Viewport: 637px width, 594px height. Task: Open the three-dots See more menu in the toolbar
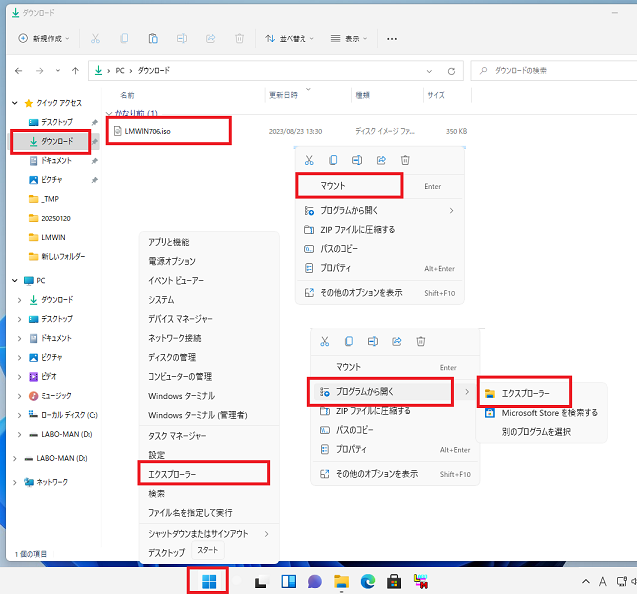pos(392,39)
